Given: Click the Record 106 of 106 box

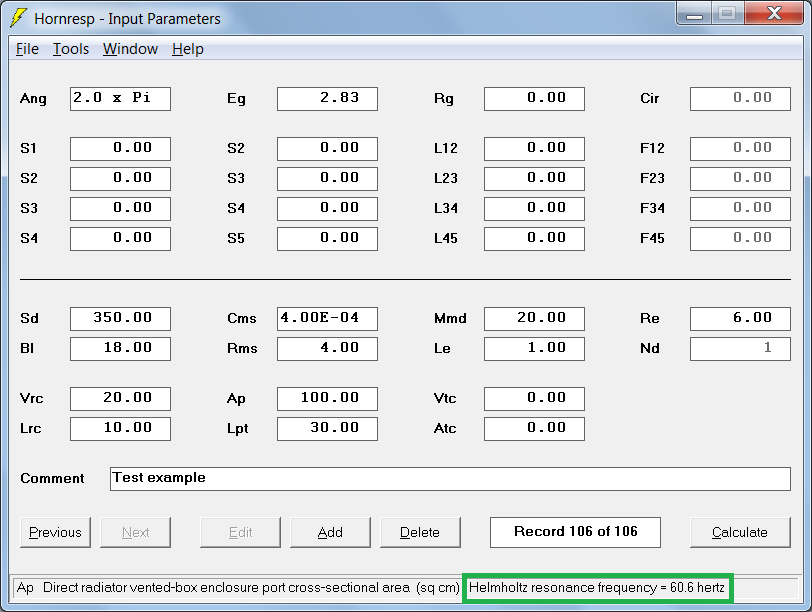Looking at the screenshot, I should coord(575,532).
